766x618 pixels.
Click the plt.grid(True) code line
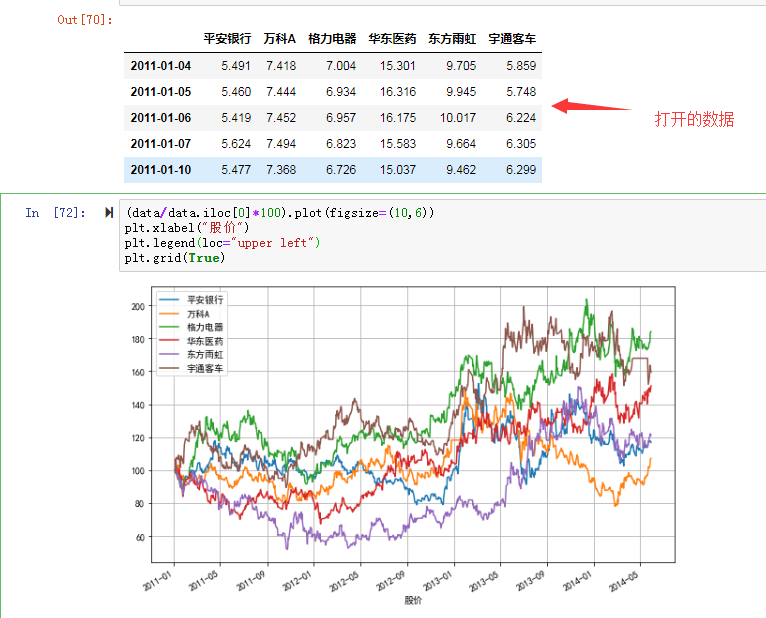[175, 258]
